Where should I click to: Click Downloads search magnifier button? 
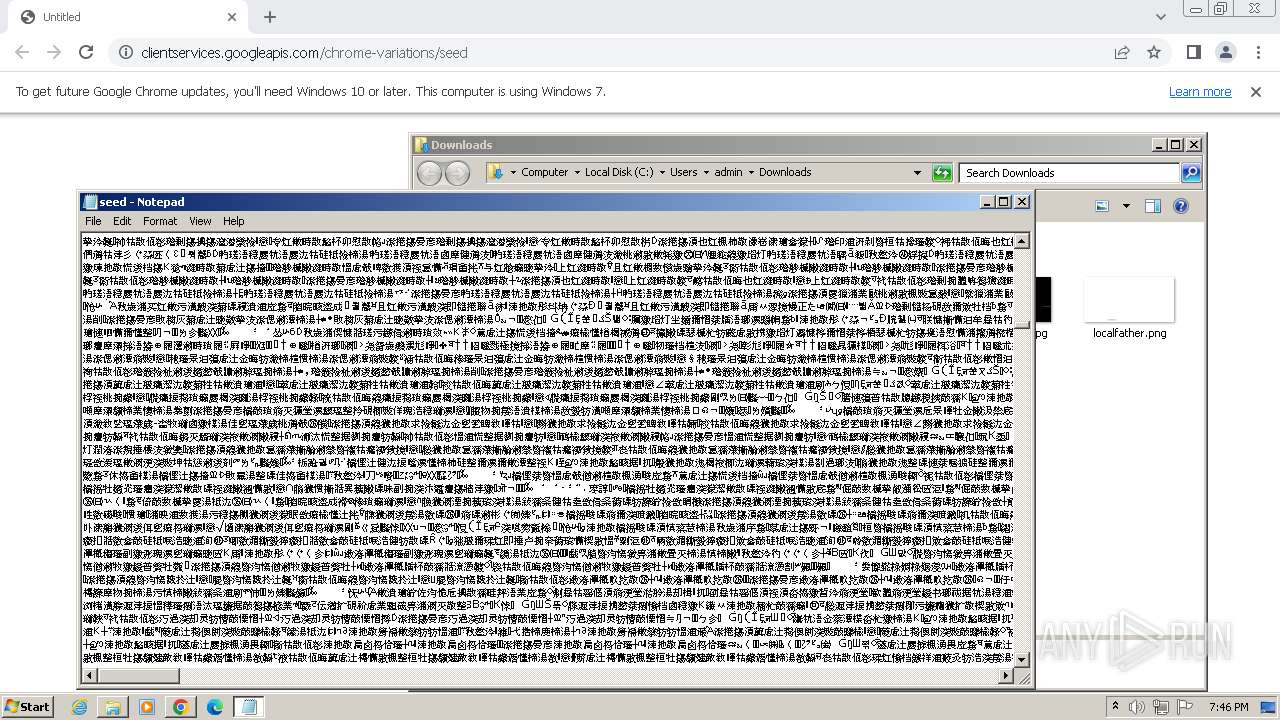pos(1190,173)
